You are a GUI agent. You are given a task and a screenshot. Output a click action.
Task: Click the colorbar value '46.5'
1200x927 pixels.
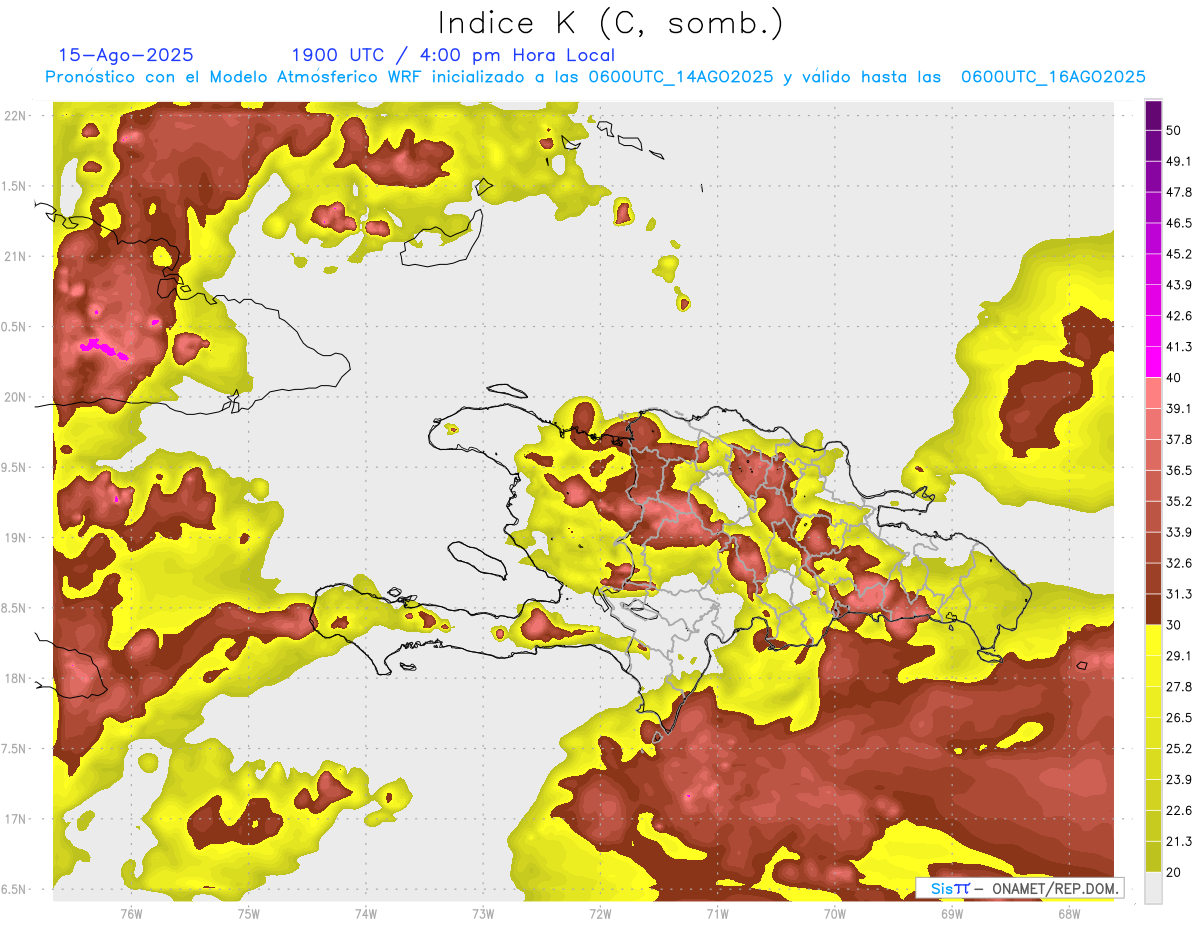click(x=1179, y=223)
